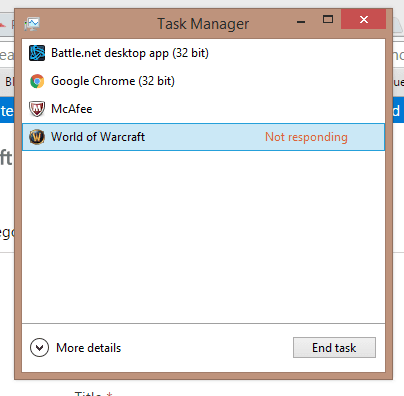404x396 pixels.
Task: Click the Google Chrome icon
Action: point(37,81)
